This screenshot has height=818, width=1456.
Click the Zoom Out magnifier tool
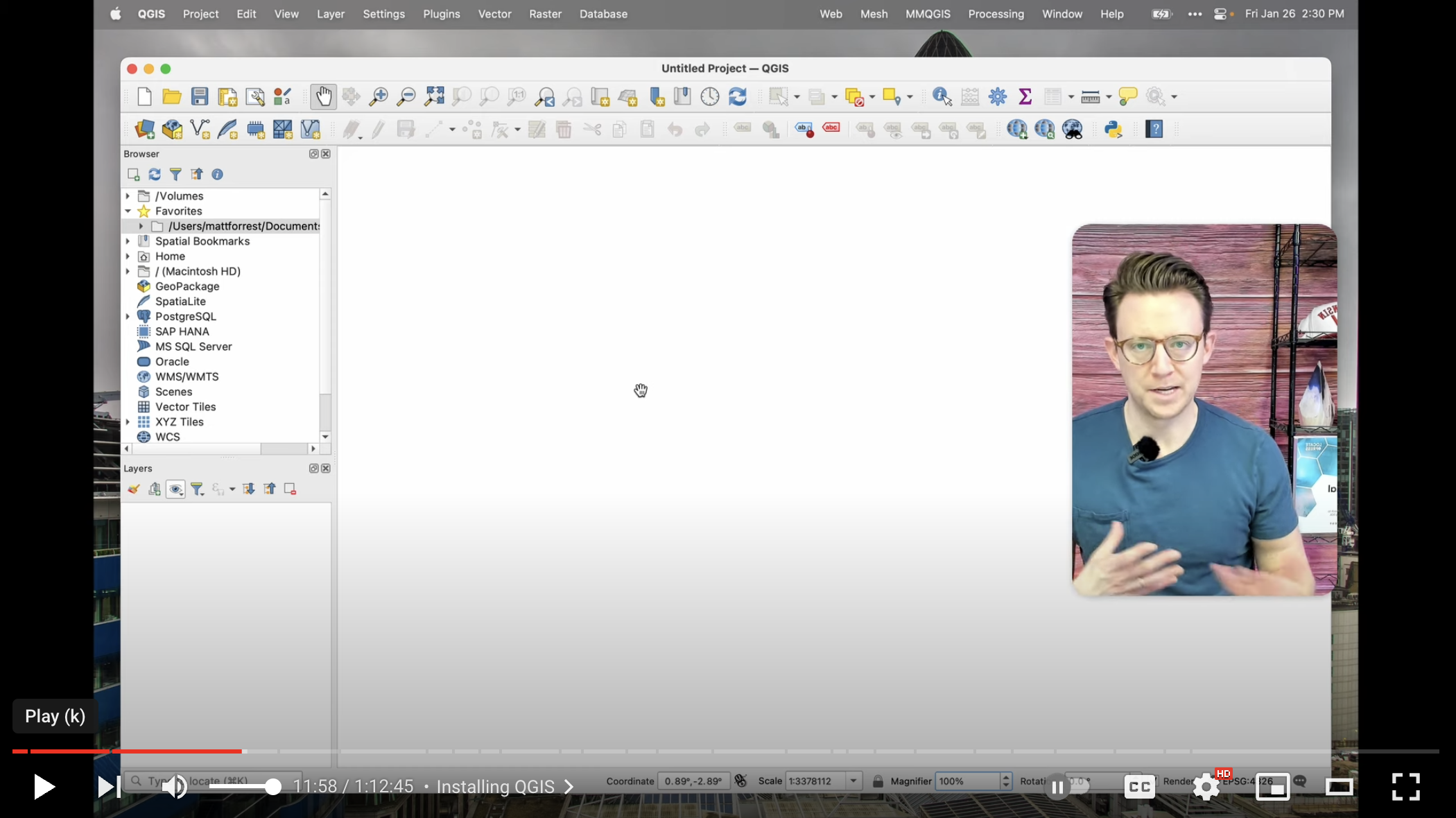tap(406, 96)
